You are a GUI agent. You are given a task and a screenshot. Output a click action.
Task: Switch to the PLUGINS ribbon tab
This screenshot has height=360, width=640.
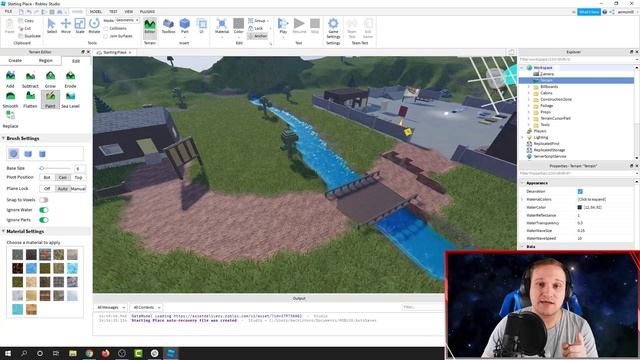147,11
